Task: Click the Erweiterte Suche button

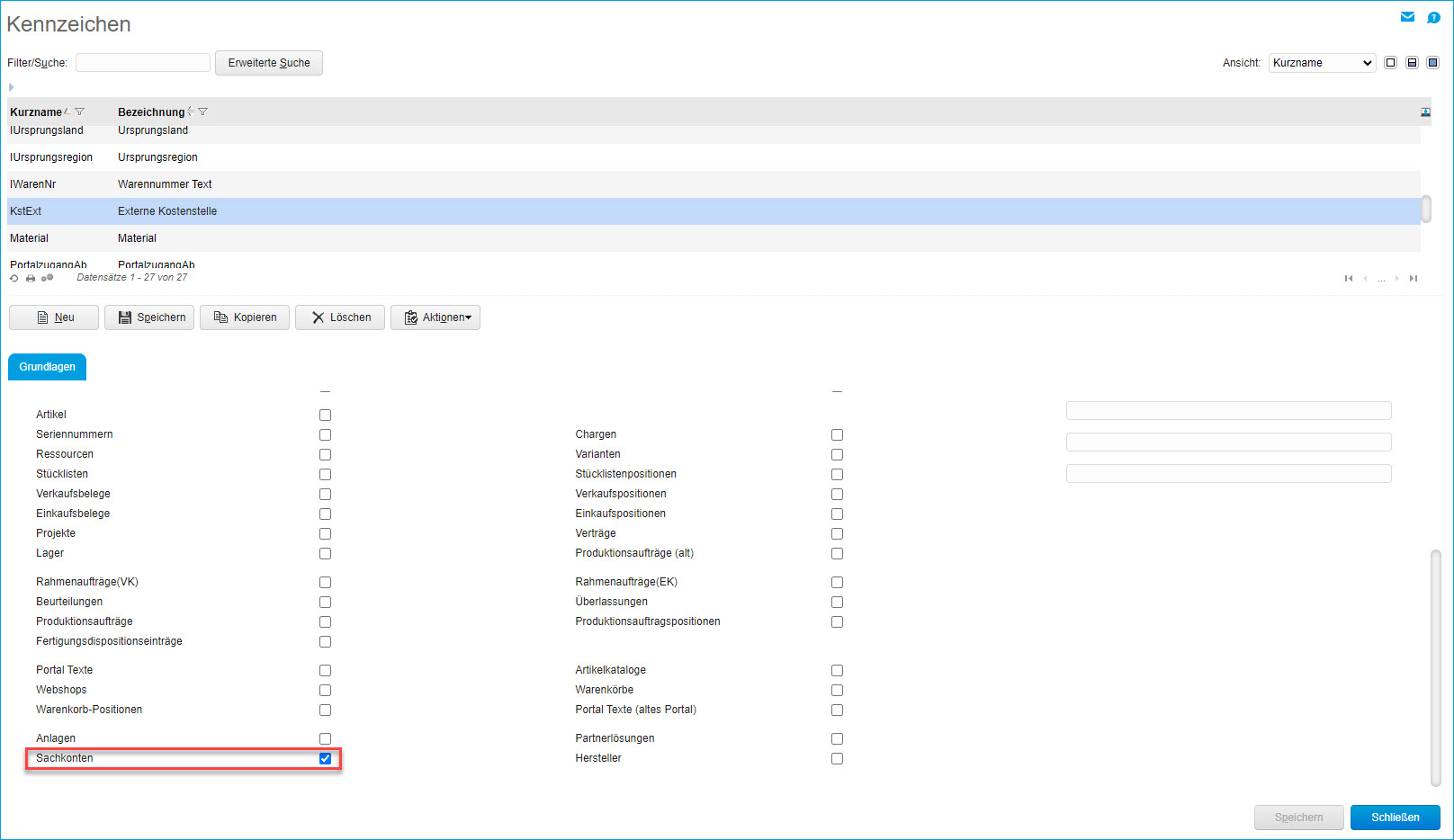Action: click(269, 63)
